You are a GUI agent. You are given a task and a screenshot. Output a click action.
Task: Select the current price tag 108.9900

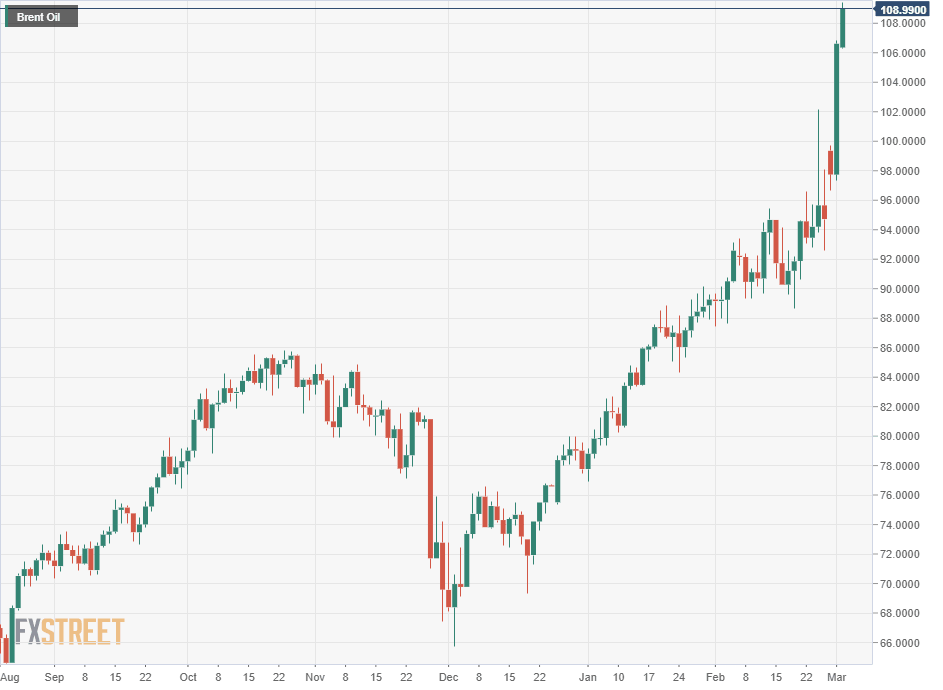point(902,9)
